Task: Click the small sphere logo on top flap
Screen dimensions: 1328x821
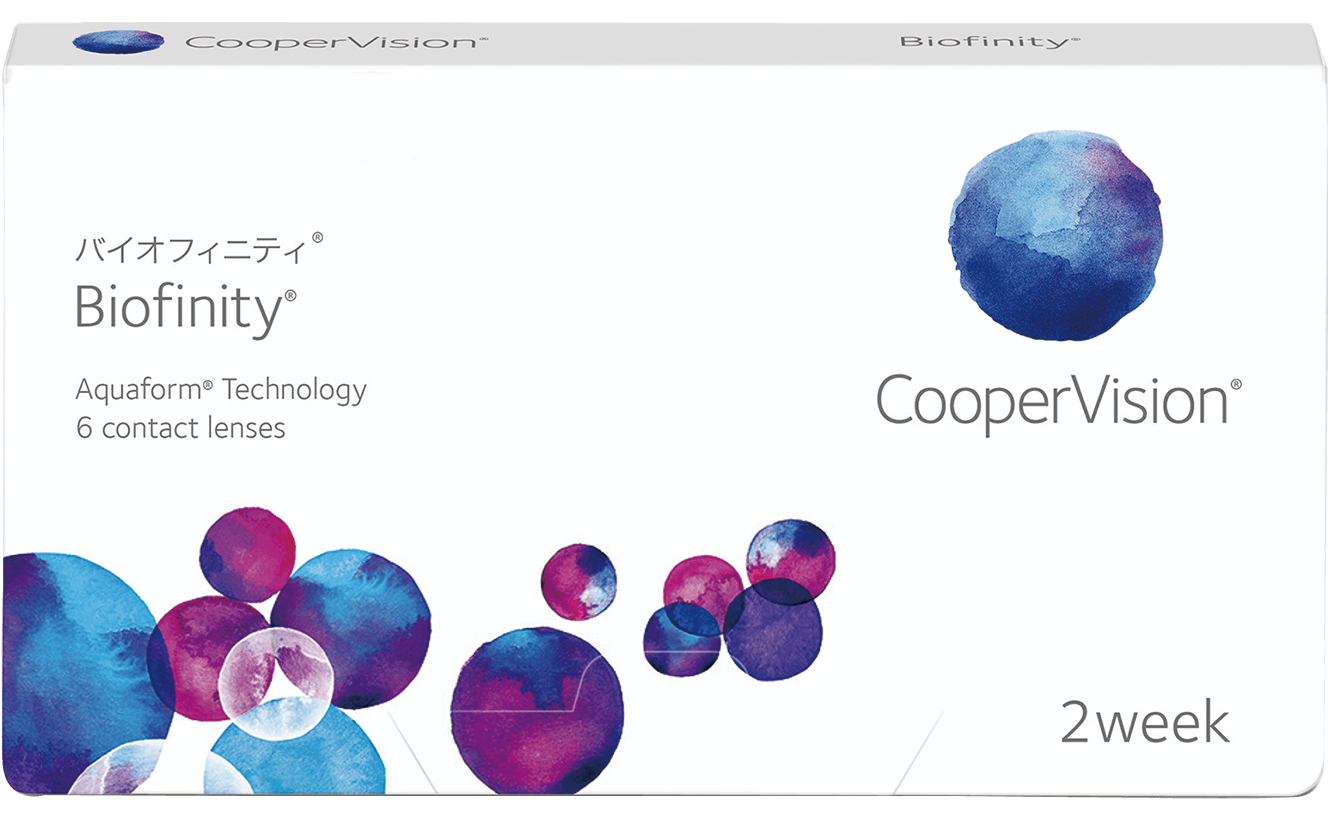Action: coord(120,42)
